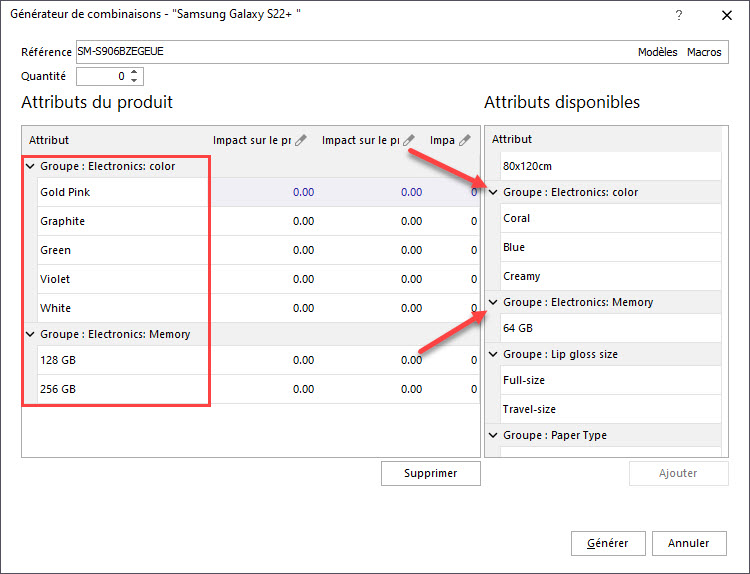
Task: Click 256 GB first price impact 0.00 cell
Action: point(303,389)
